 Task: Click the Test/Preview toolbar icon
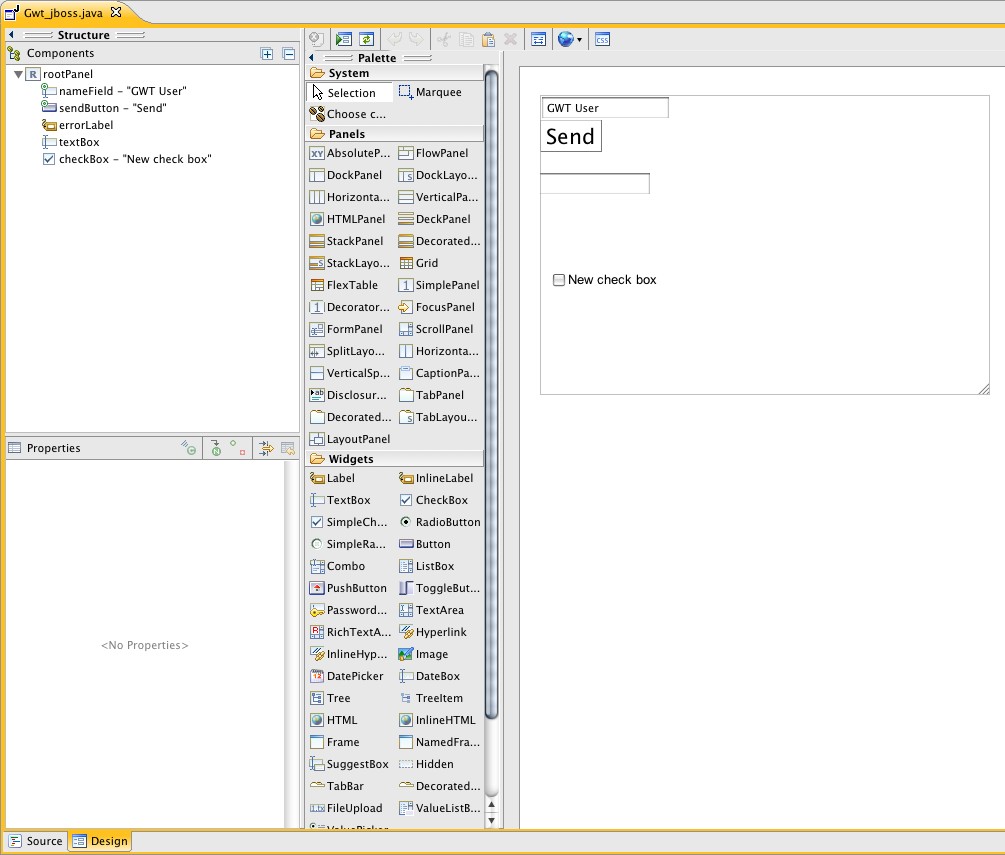click(344, 40)
